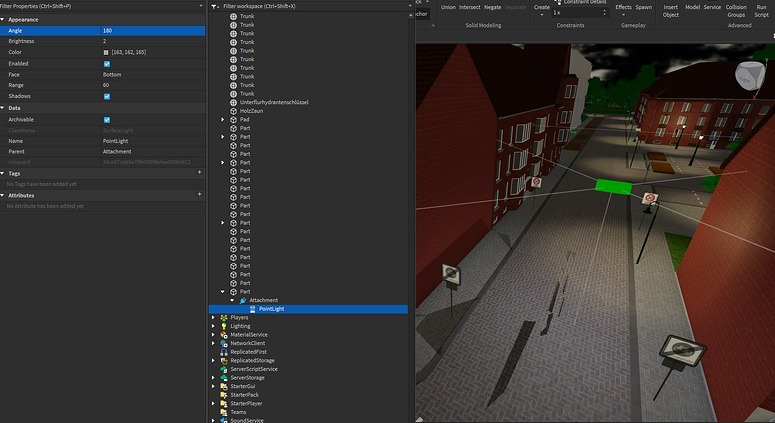775x423 pixels.
Task: Collapse the Data section
Action: tap(2, 108)
